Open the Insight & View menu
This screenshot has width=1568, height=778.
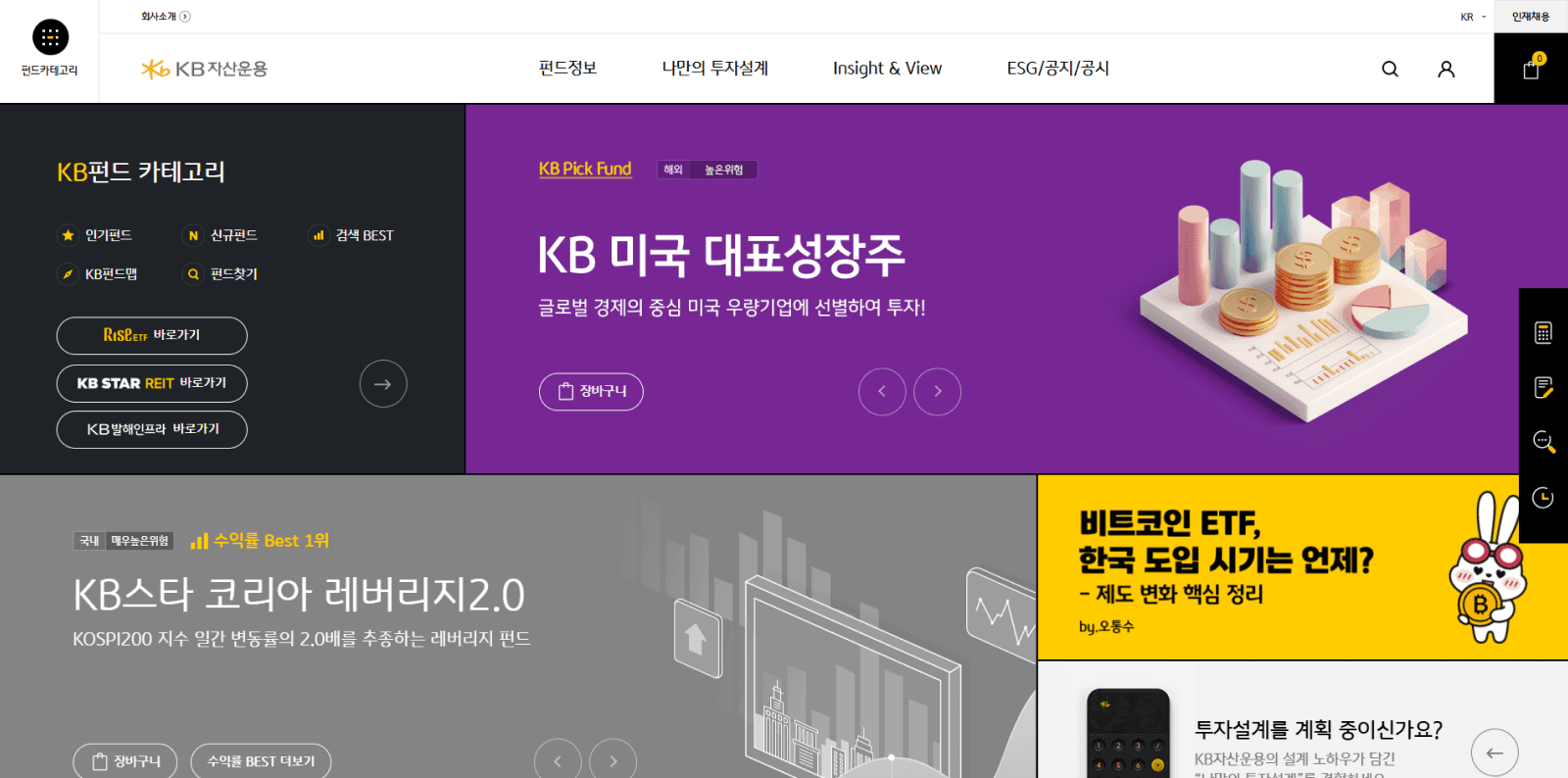click(x=887, y=69)
